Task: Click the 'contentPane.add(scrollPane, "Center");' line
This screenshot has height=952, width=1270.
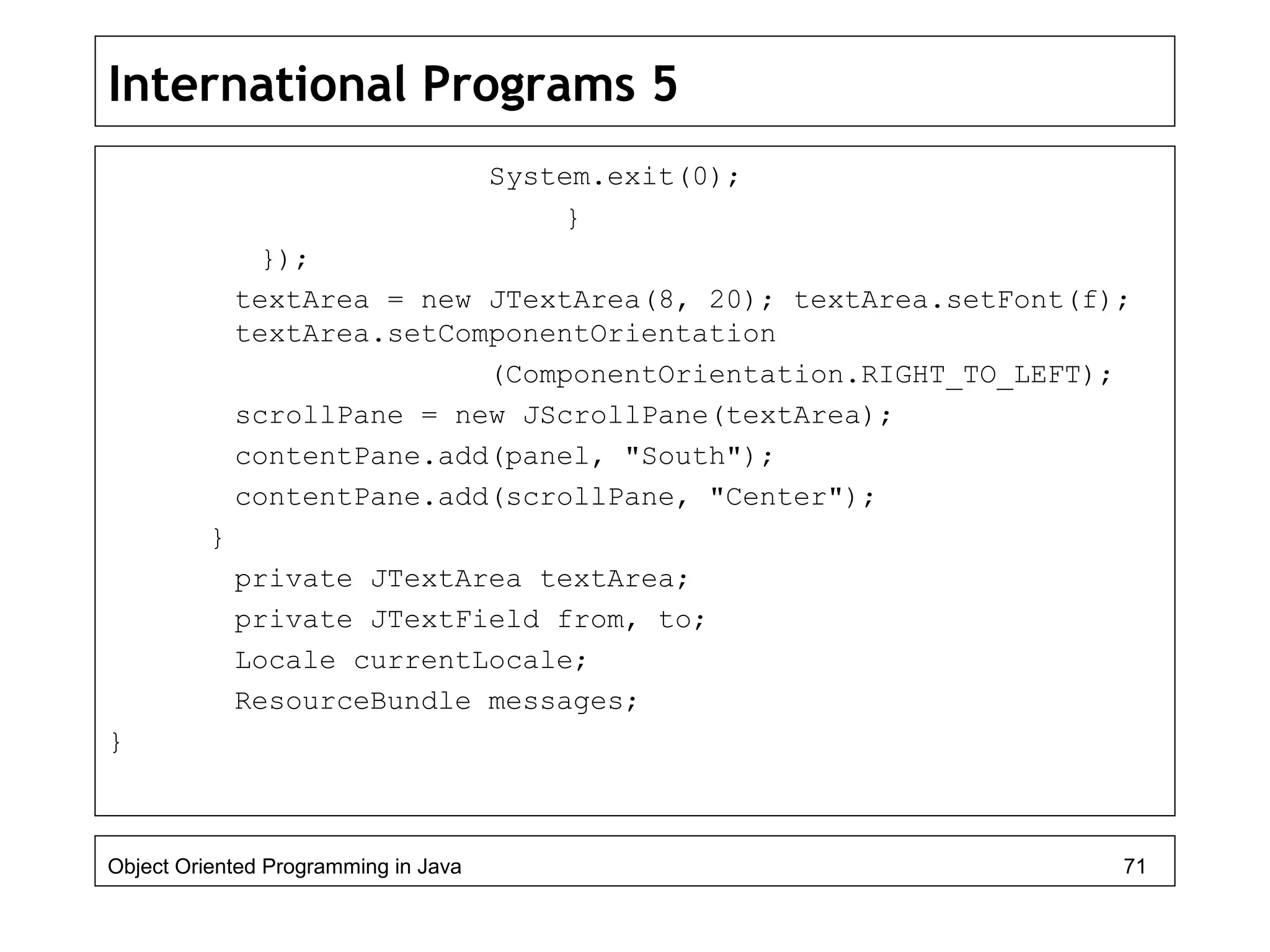Action: pyautogui.click(x=554, y=497)
